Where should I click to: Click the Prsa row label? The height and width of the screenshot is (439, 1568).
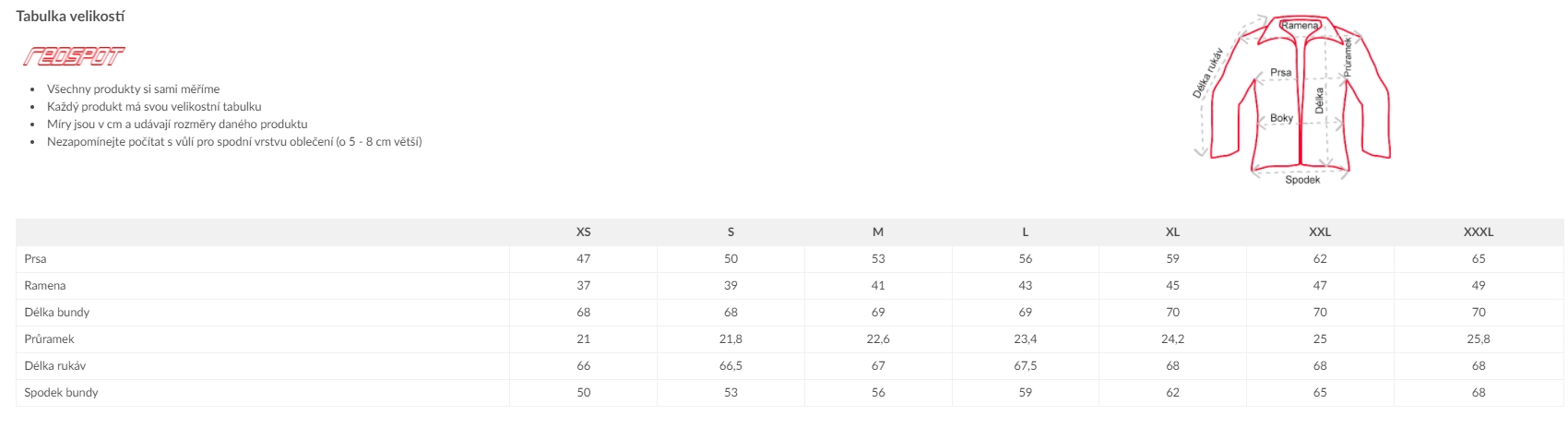[x=35, y=259]
